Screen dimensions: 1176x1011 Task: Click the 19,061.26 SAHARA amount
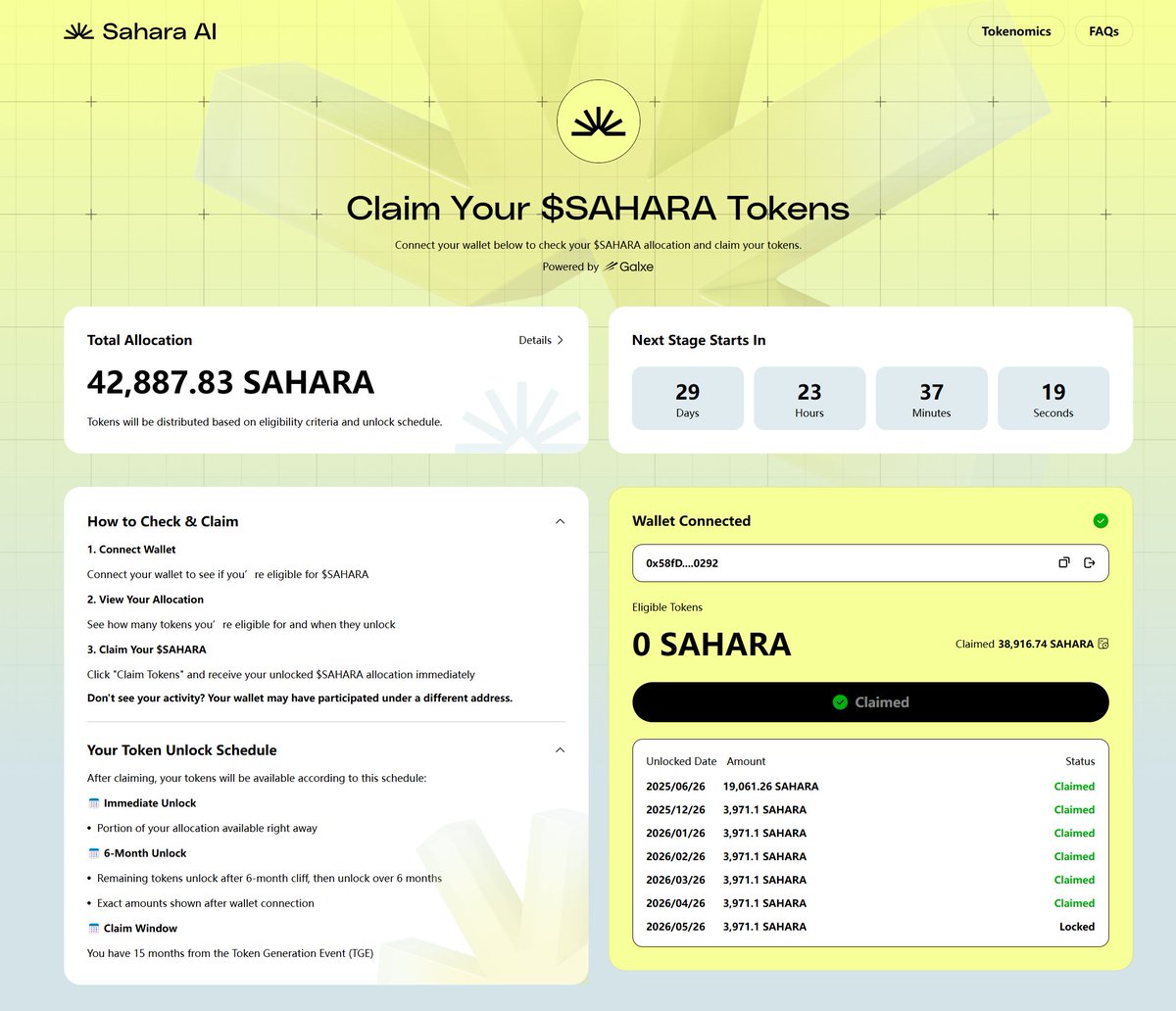tap(770, 786)
